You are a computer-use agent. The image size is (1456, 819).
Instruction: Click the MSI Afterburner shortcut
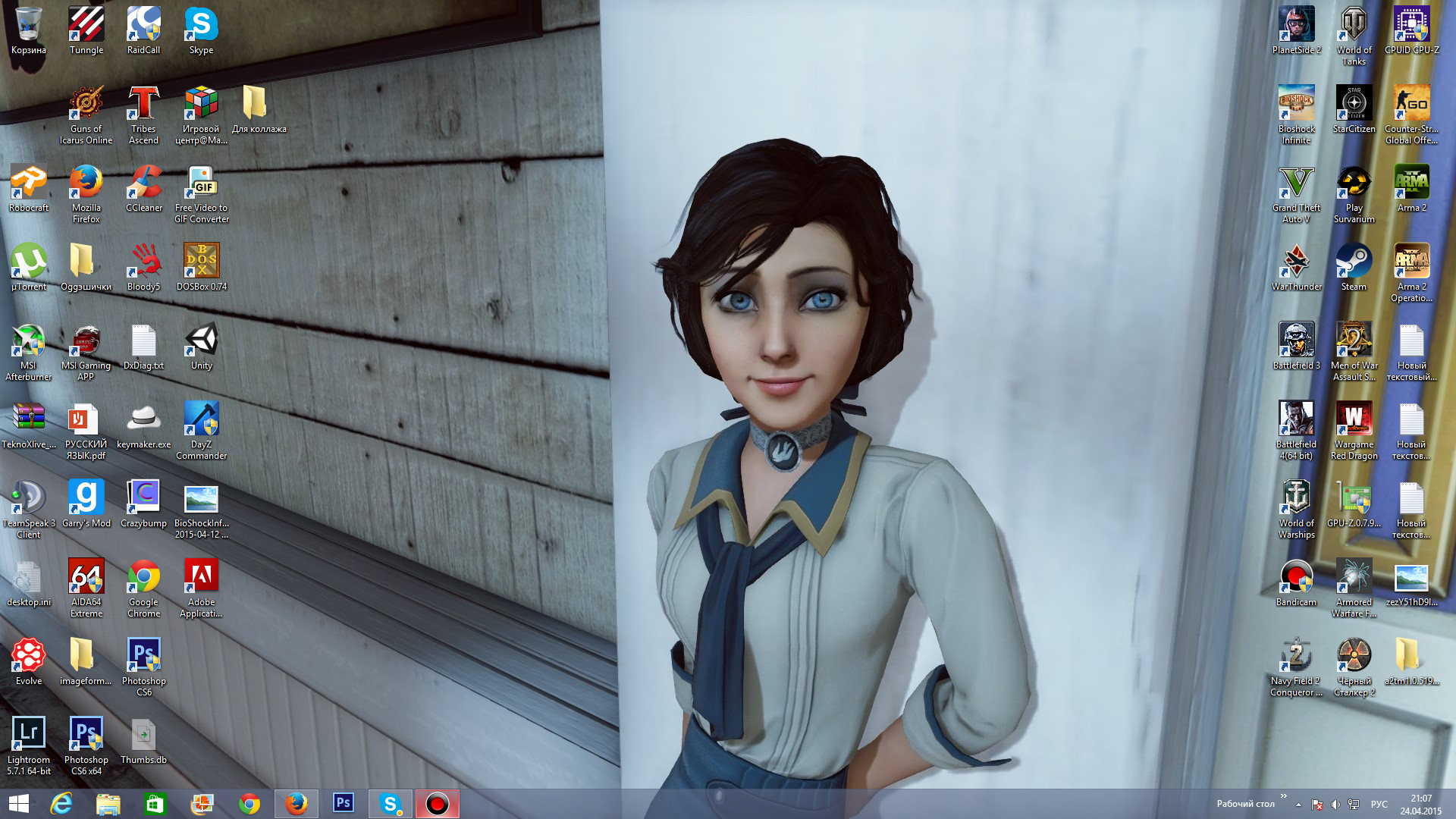[x=29, y=351]
